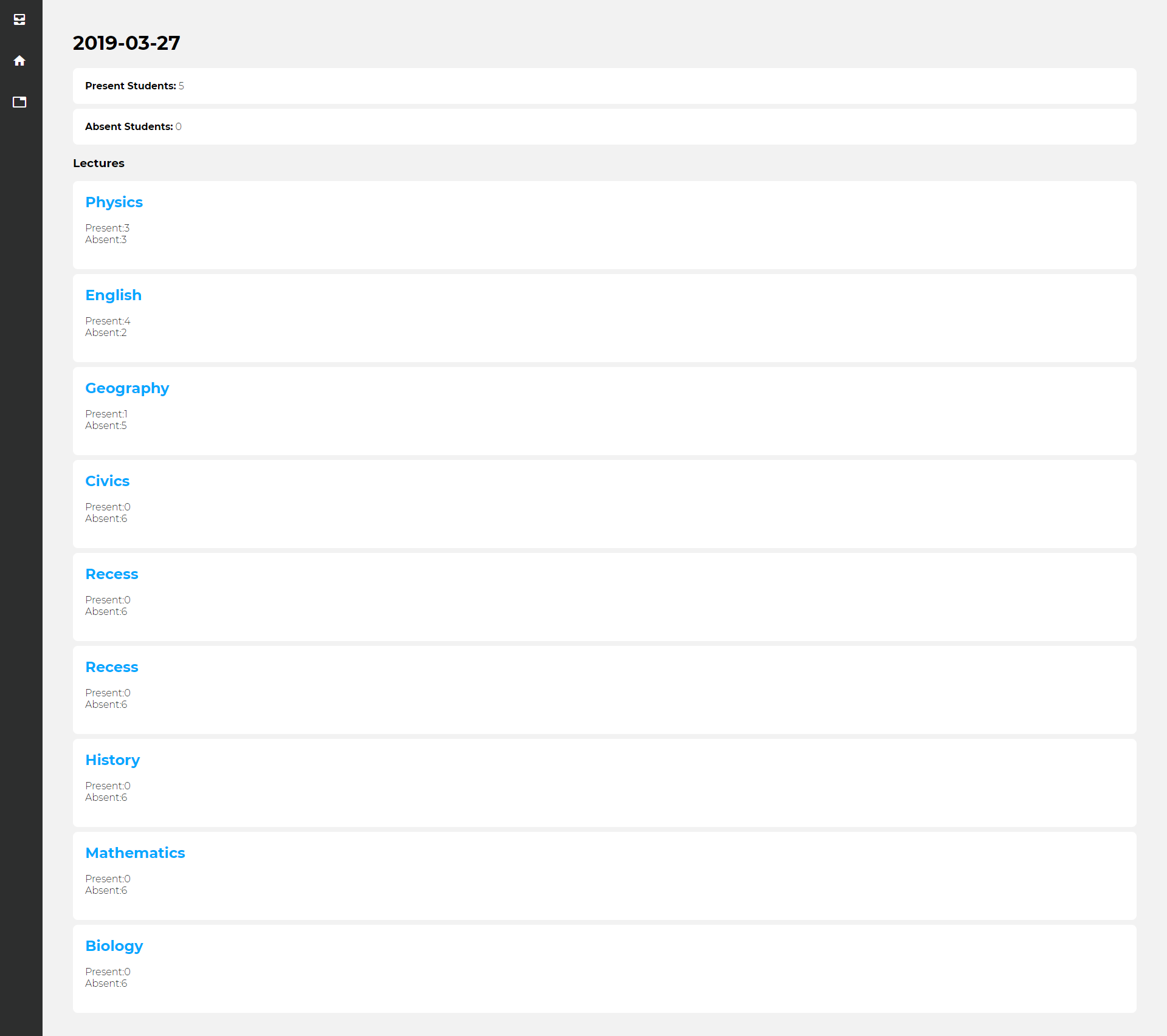Click the inbox tray icon in sidebar
This screenshot has height=1036, width=1167.
(x=19, y=19)
